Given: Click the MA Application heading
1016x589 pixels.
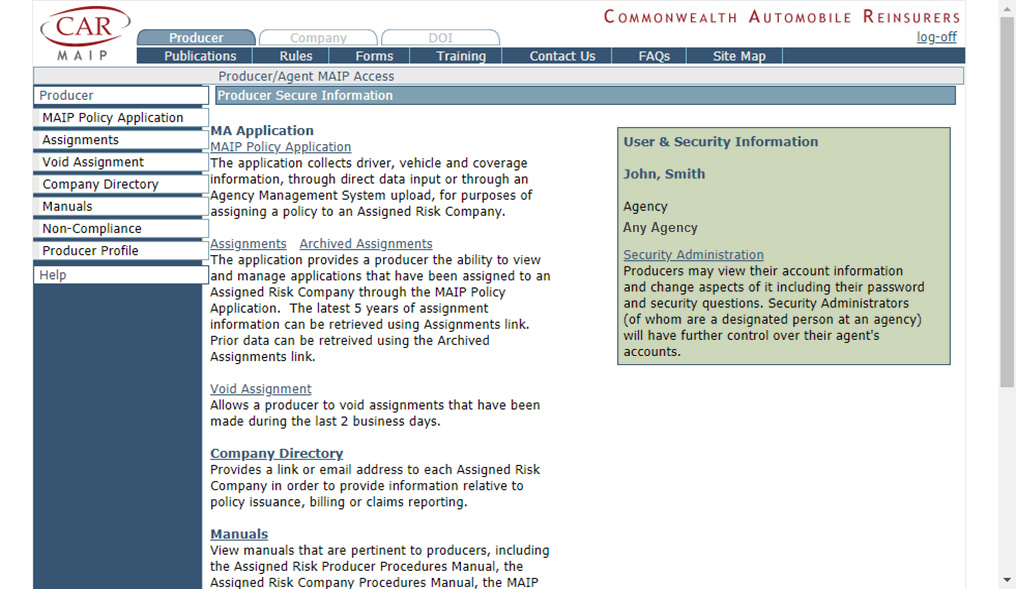Looking at the screenshot, I should 262,130.
